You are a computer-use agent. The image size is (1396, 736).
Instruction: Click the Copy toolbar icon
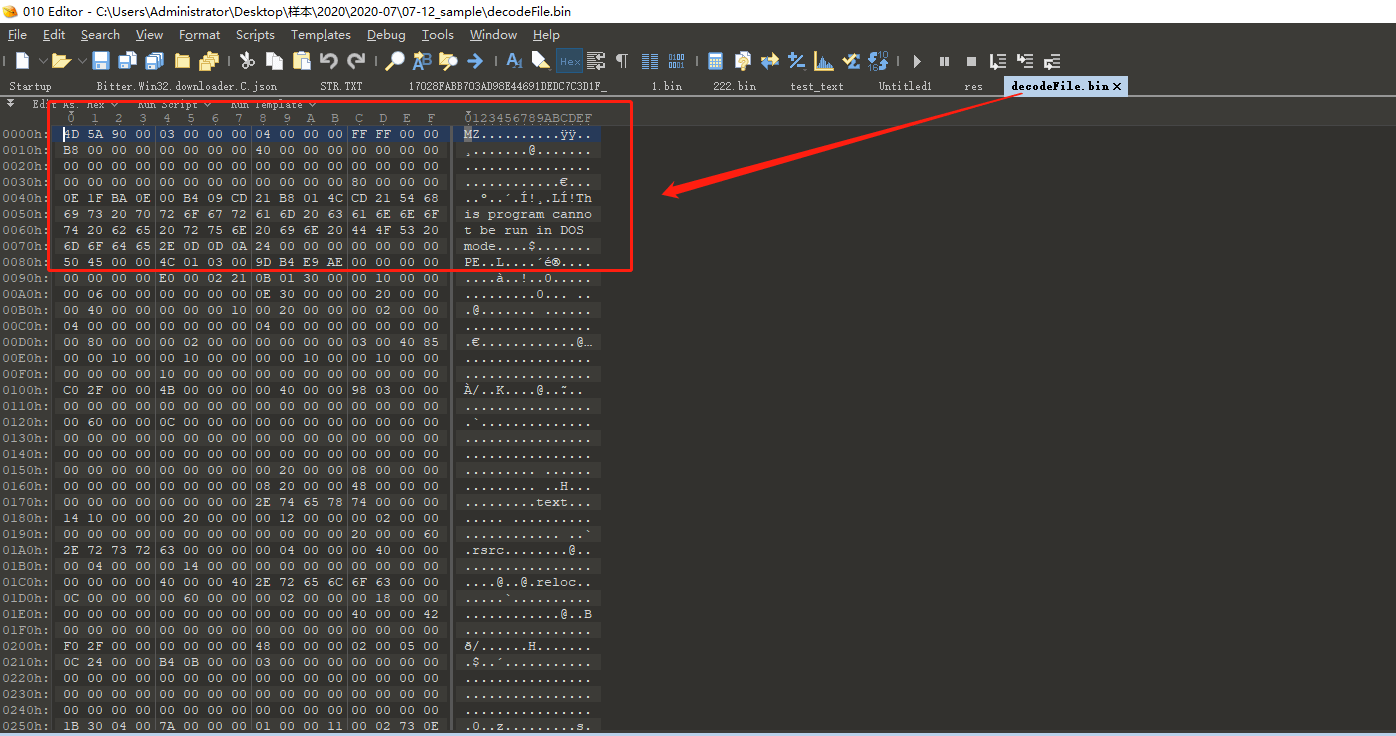coord(273,61)
